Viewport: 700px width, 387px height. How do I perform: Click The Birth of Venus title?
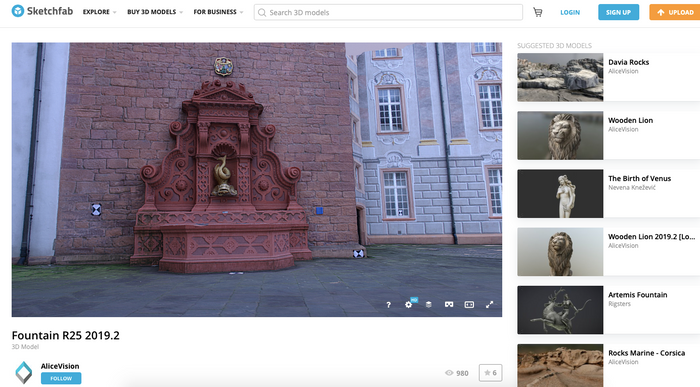point(639,178)
